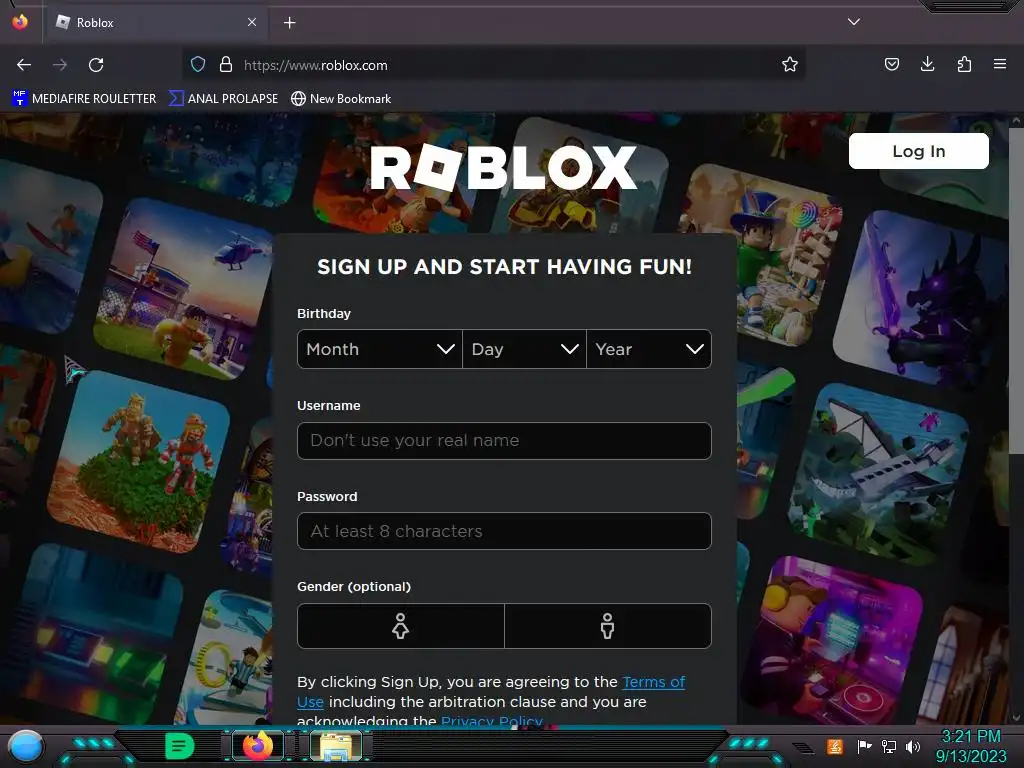The image size is (1024, 768).
Task: Open the birthday Month dropdown
Action: click(379, 349)
